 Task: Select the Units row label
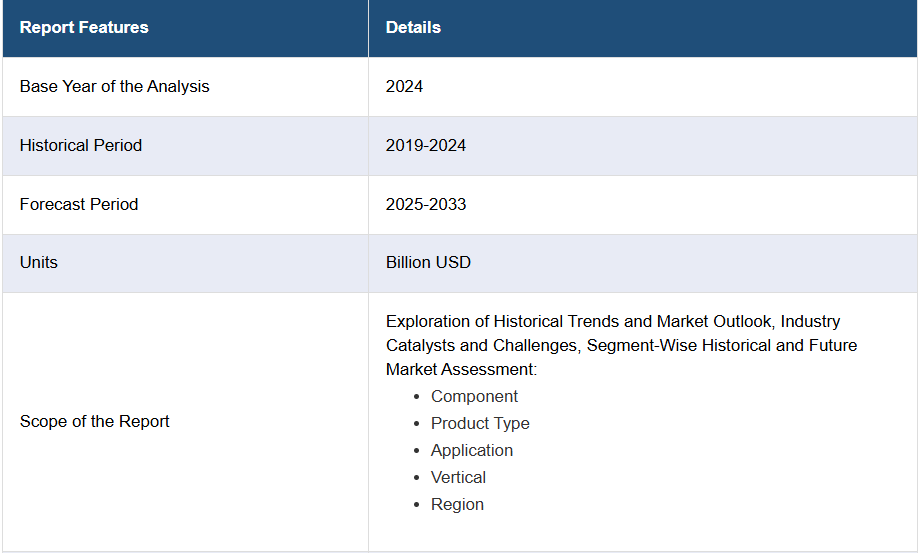point(39,262)
